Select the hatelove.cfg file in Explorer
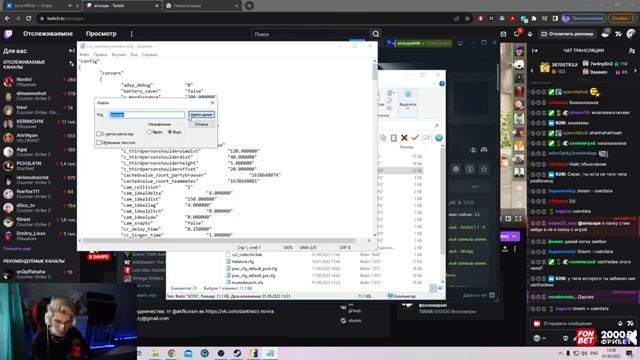The image size is (640, 360). 242,262
